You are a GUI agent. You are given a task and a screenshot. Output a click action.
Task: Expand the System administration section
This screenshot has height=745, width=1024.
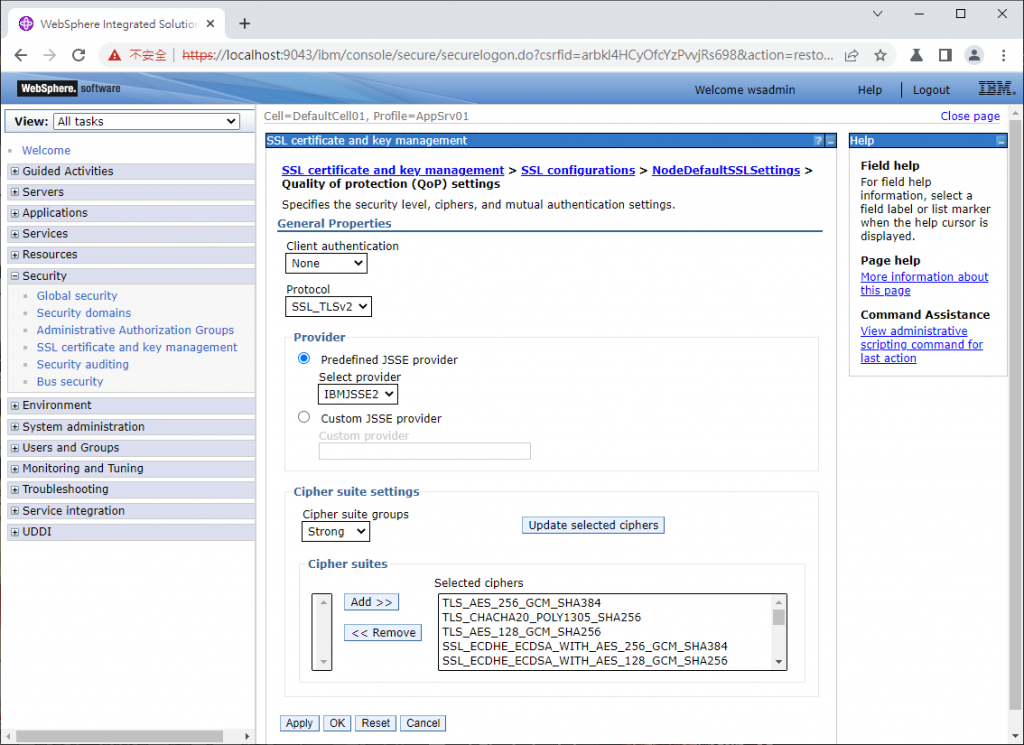[15, 427]
